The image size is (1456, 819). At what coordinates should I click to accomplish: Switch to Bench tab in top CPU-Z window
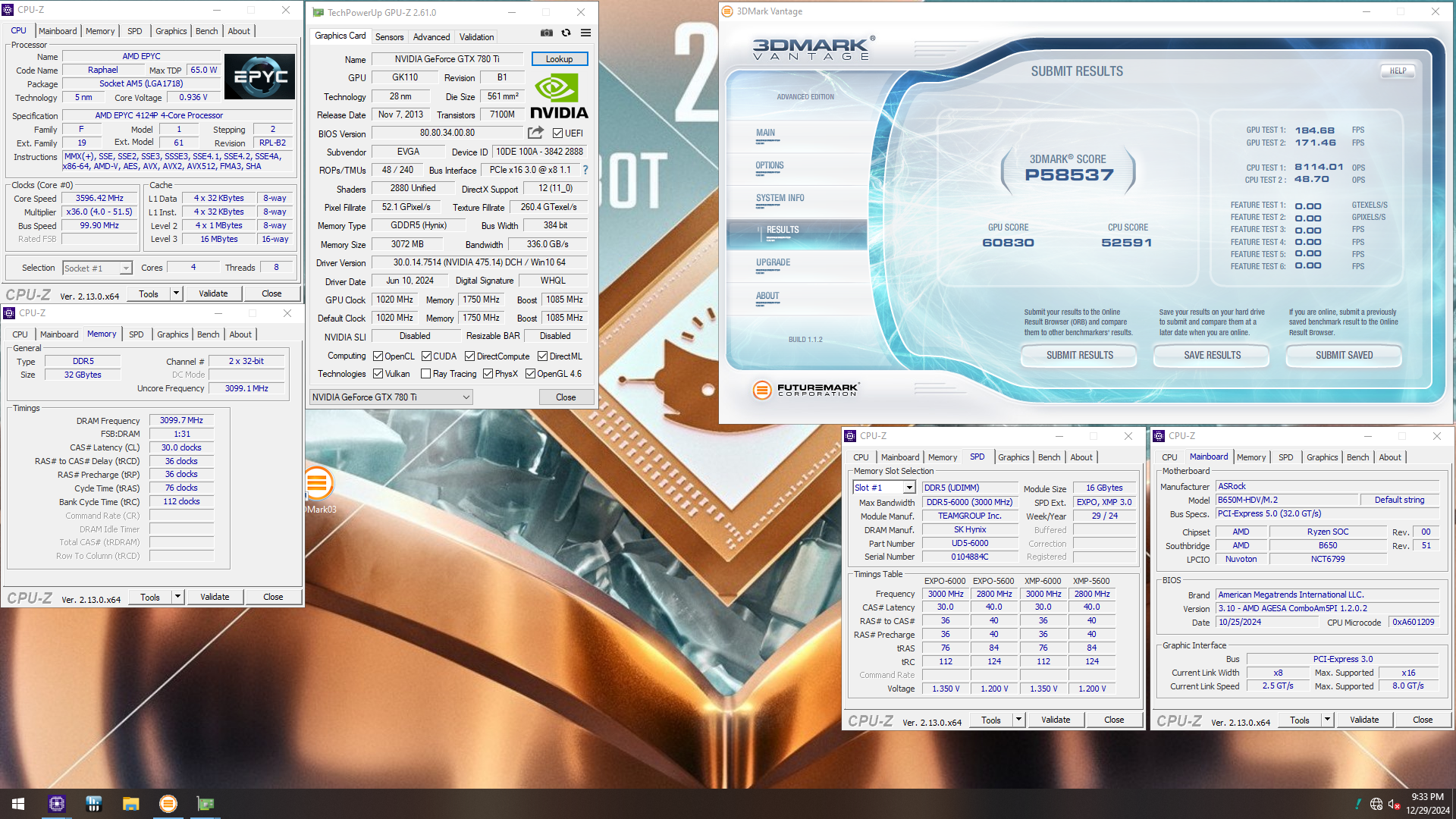click(x=207, y=31)
